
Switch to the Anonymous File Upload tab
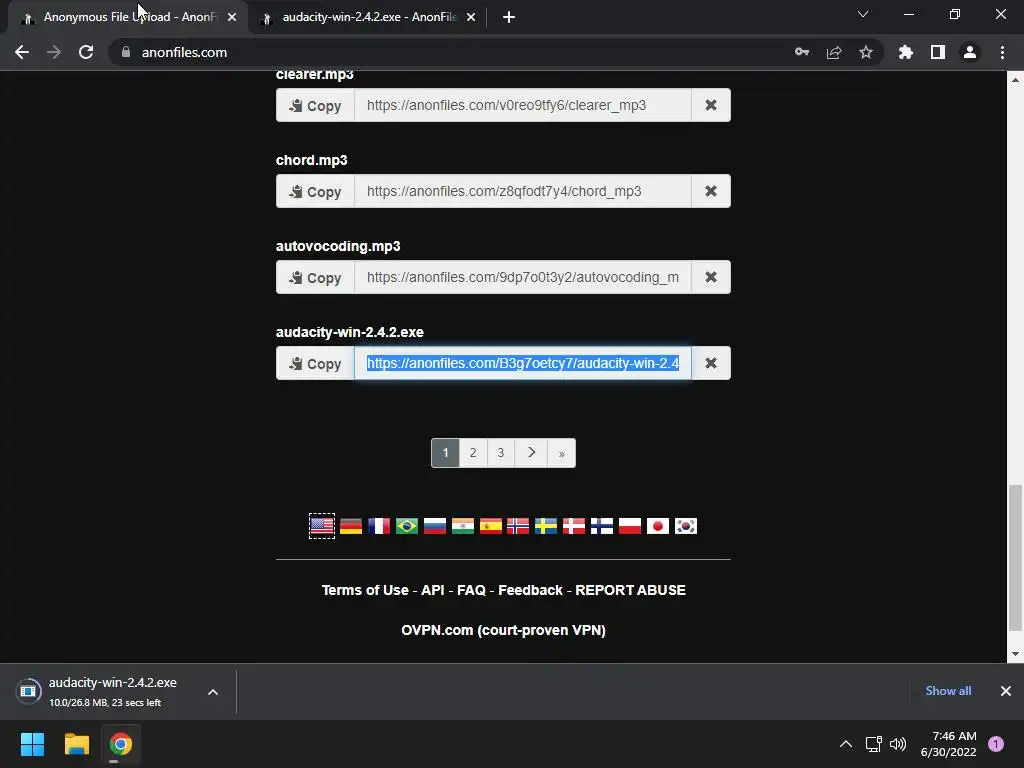pyautogui.click(x=129, y=18)
